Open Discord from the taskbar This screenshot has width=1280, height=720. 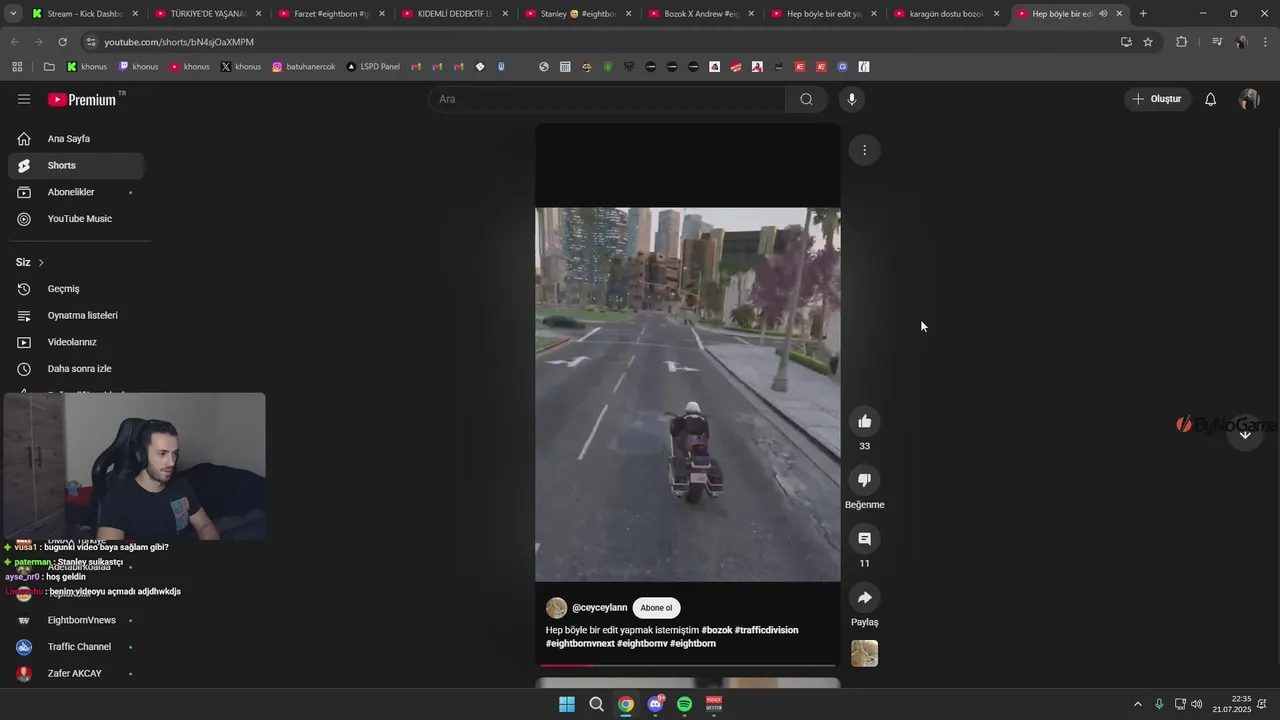tap(655, 704)
